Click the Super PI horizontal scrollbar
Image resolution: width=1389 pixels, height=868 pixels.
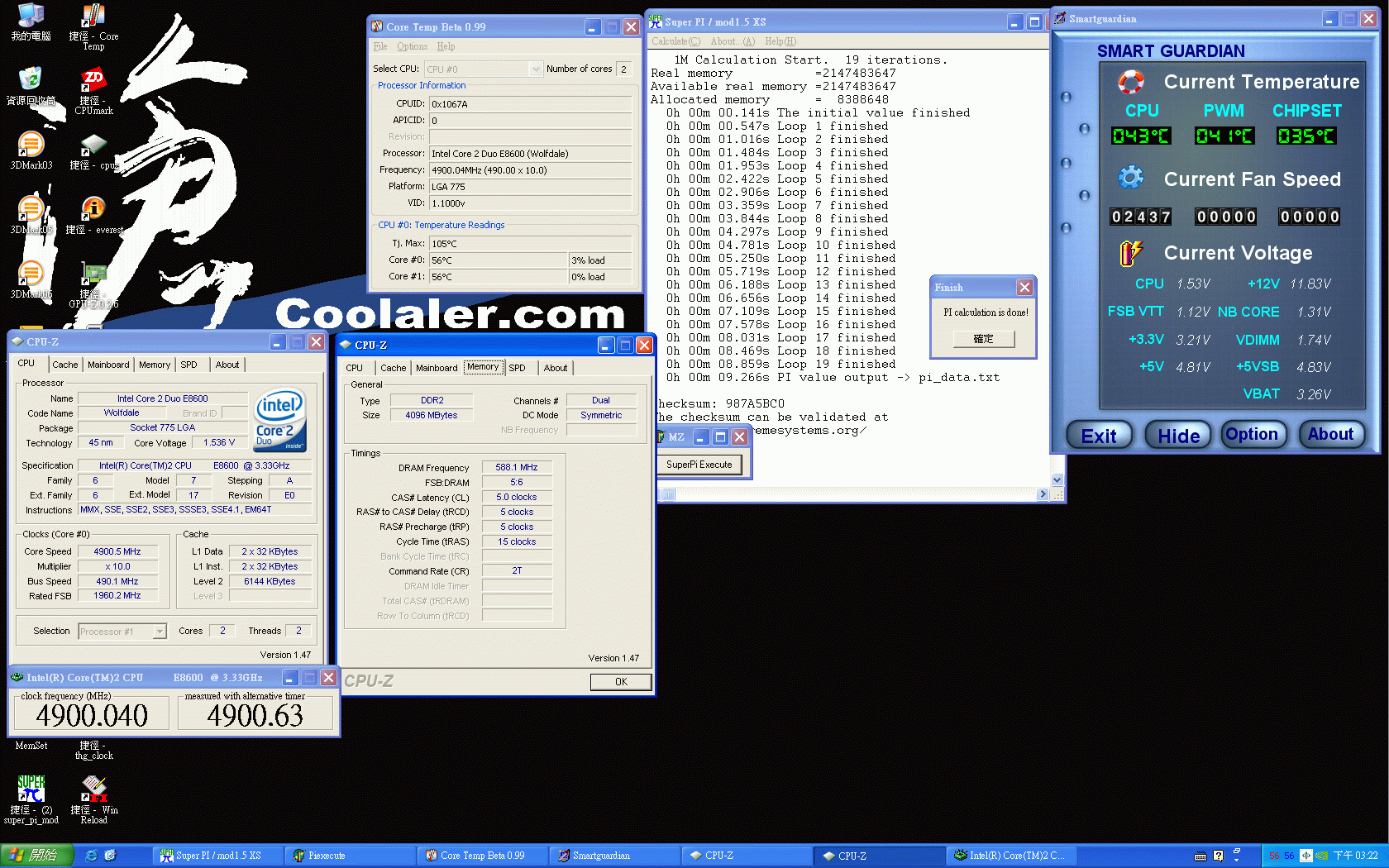click(x=854, y=494)
